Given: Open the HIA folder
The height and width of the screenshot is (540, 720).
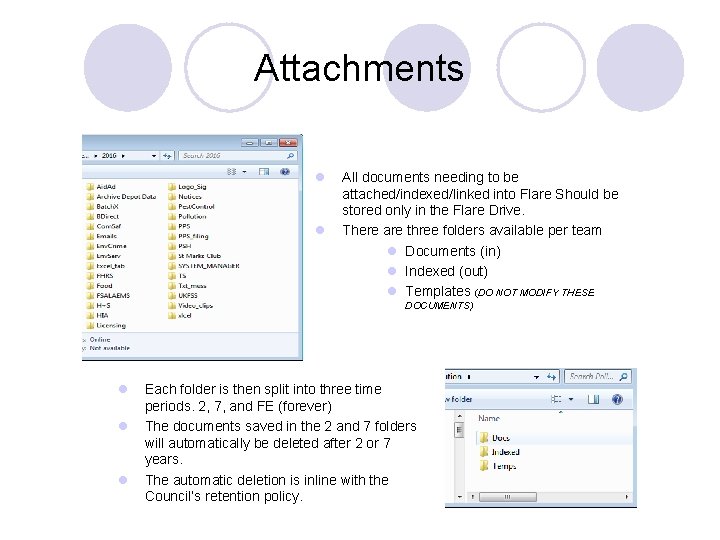Looking at the screenshot, I should coord(98,315).
